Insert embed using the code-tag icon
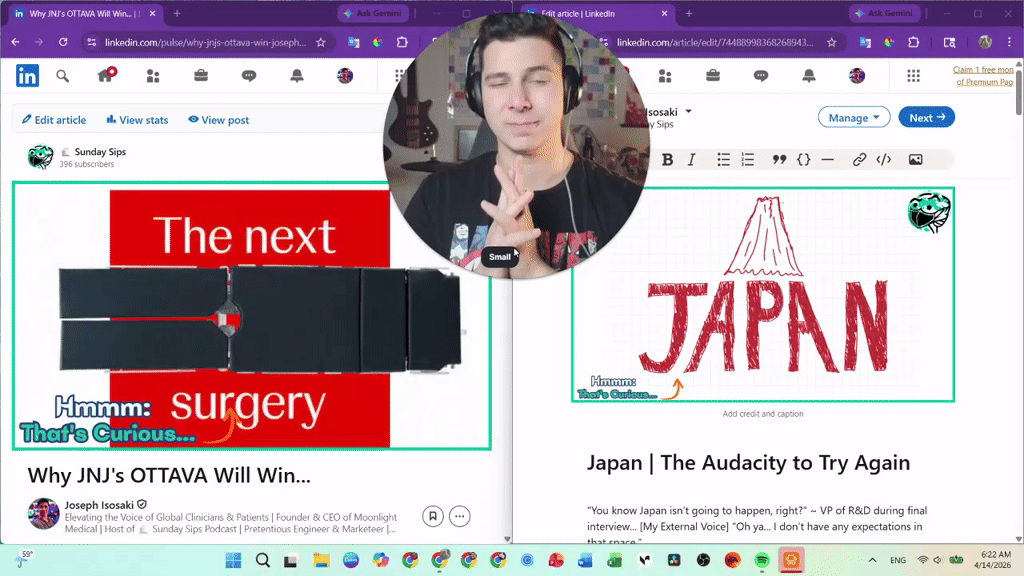Image resolution: width=1024 pixels, height=576 pixels. (884, 159)
